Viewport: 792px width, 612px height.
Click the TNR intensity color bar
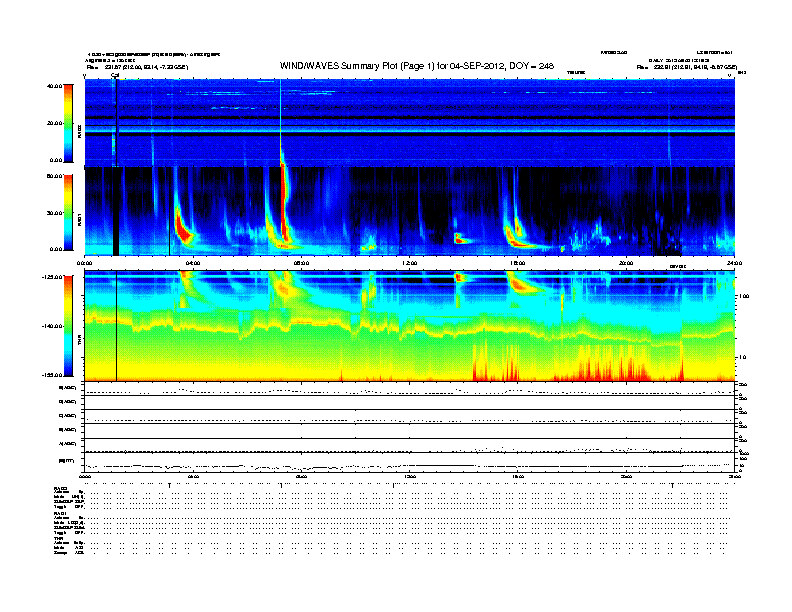(x=68, y=326)
